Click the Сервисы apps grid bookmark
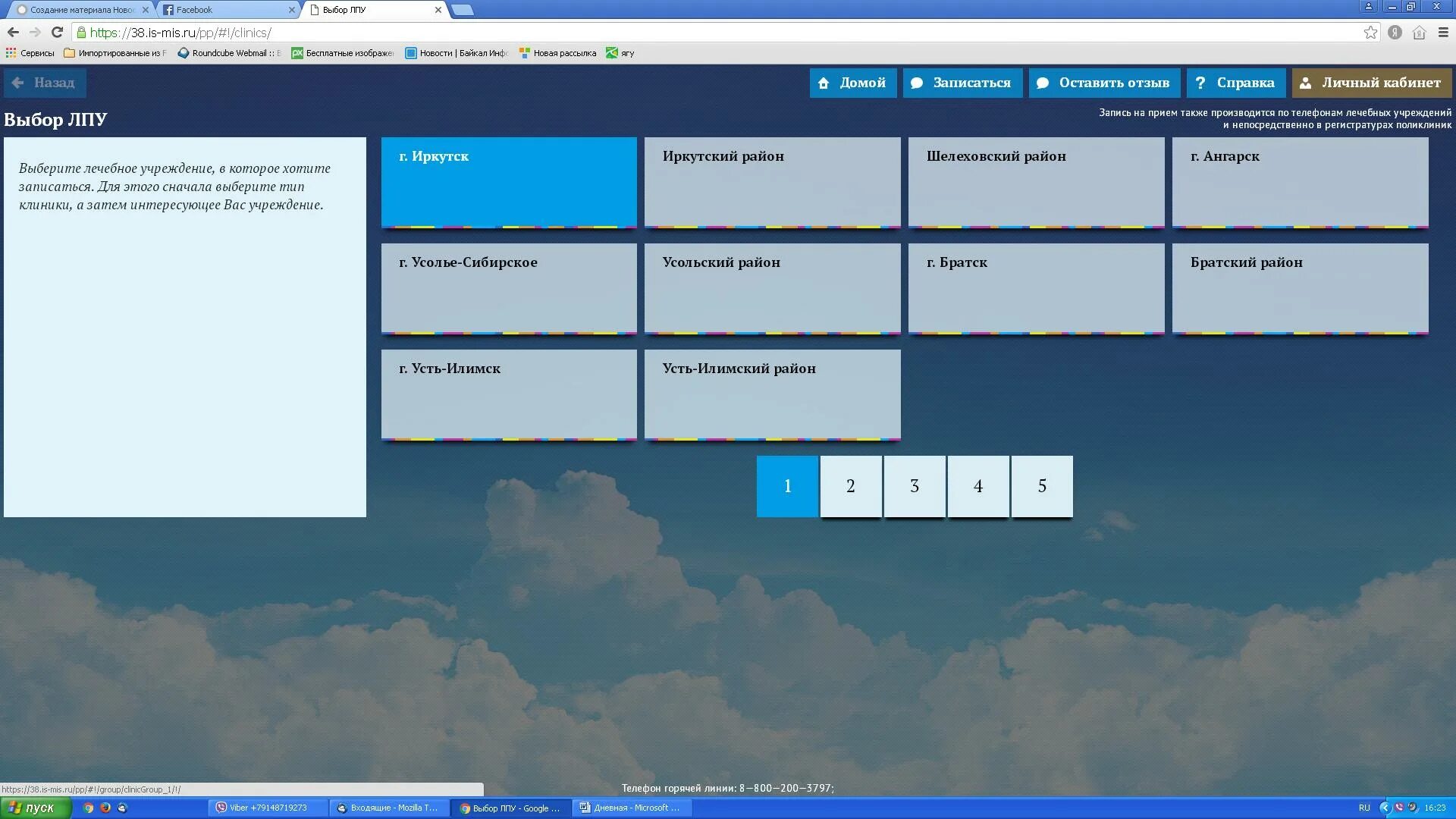1456x819 pixels. click(x=30, y=53)
